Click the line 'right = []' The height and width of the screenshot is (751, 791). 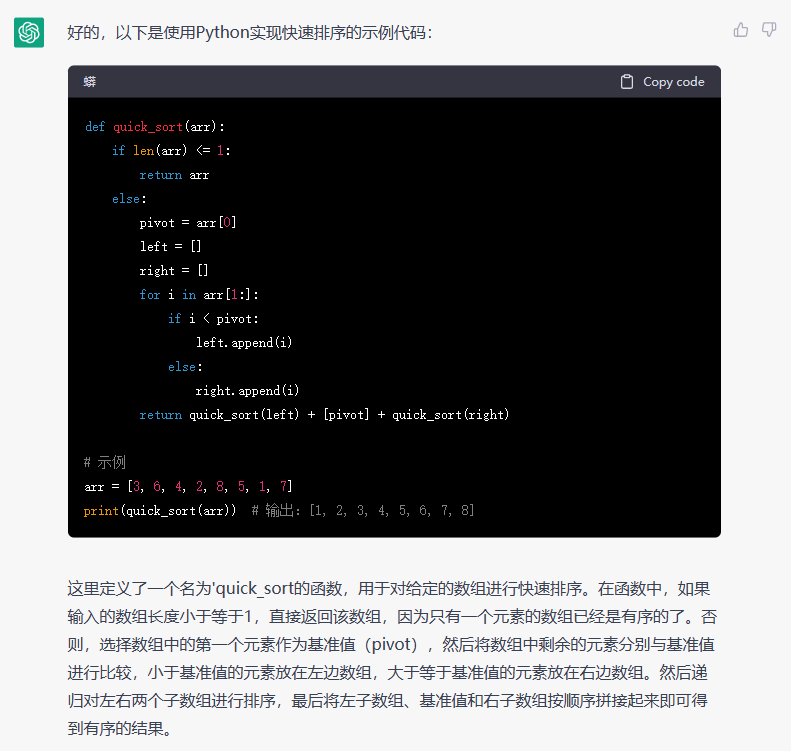174,270
